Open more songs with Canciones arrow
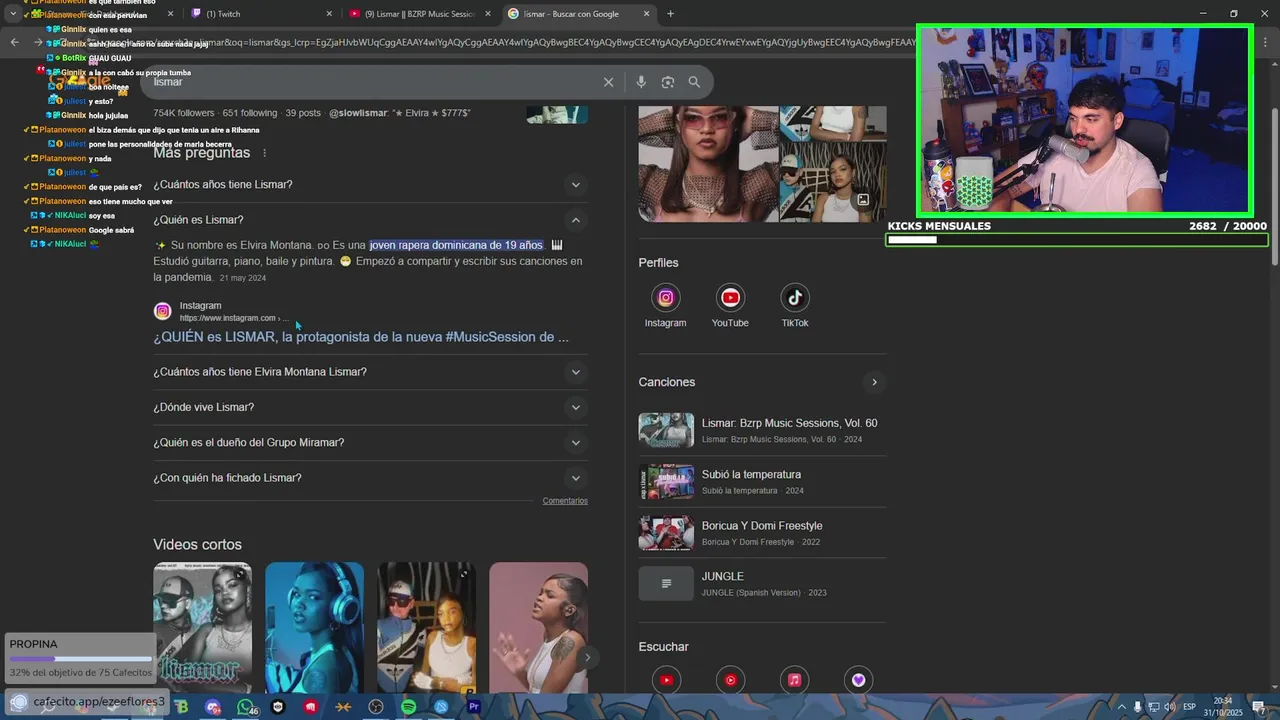The image size is (1280, 720). coord(874,382)
